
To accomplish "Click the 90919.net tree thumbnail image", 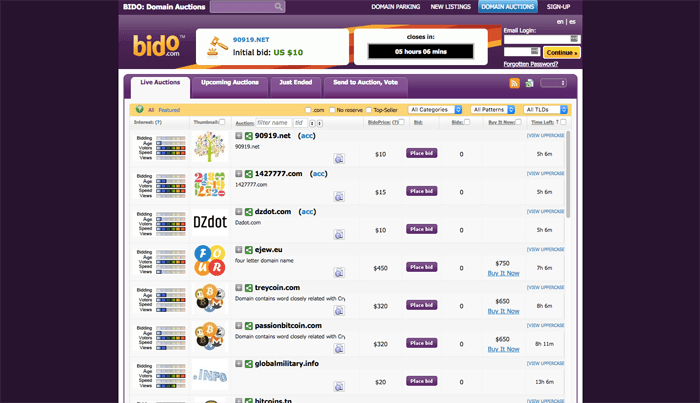I will (x=210, y=146).
